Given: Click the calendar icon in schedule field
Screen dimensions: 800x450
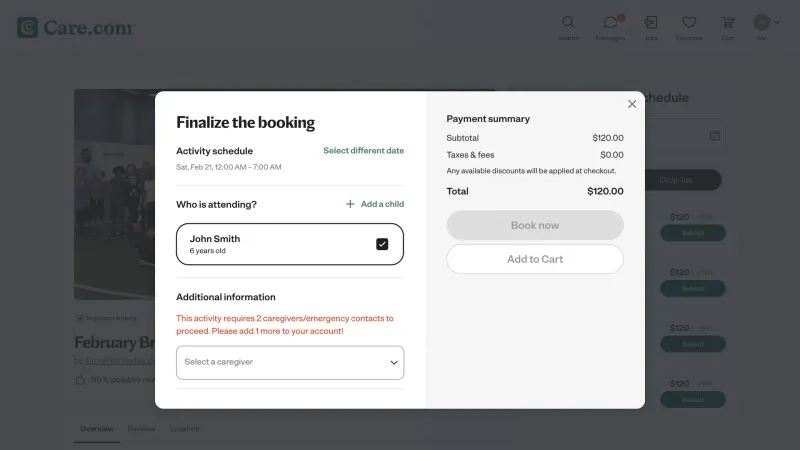Looking at the screenshot, I should coord(715,136).
